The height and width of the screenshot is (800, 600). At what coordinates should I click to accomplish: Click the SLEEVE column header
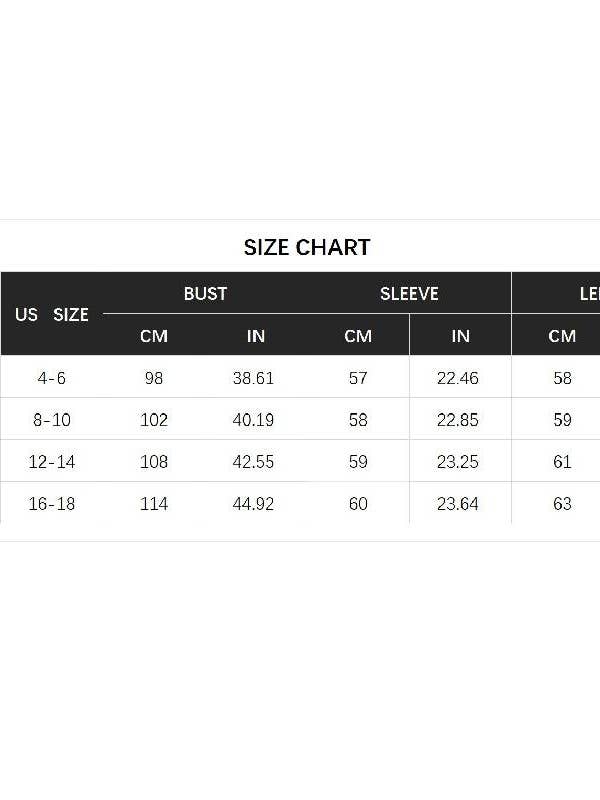pyautogui.click(x=409, y=293)
